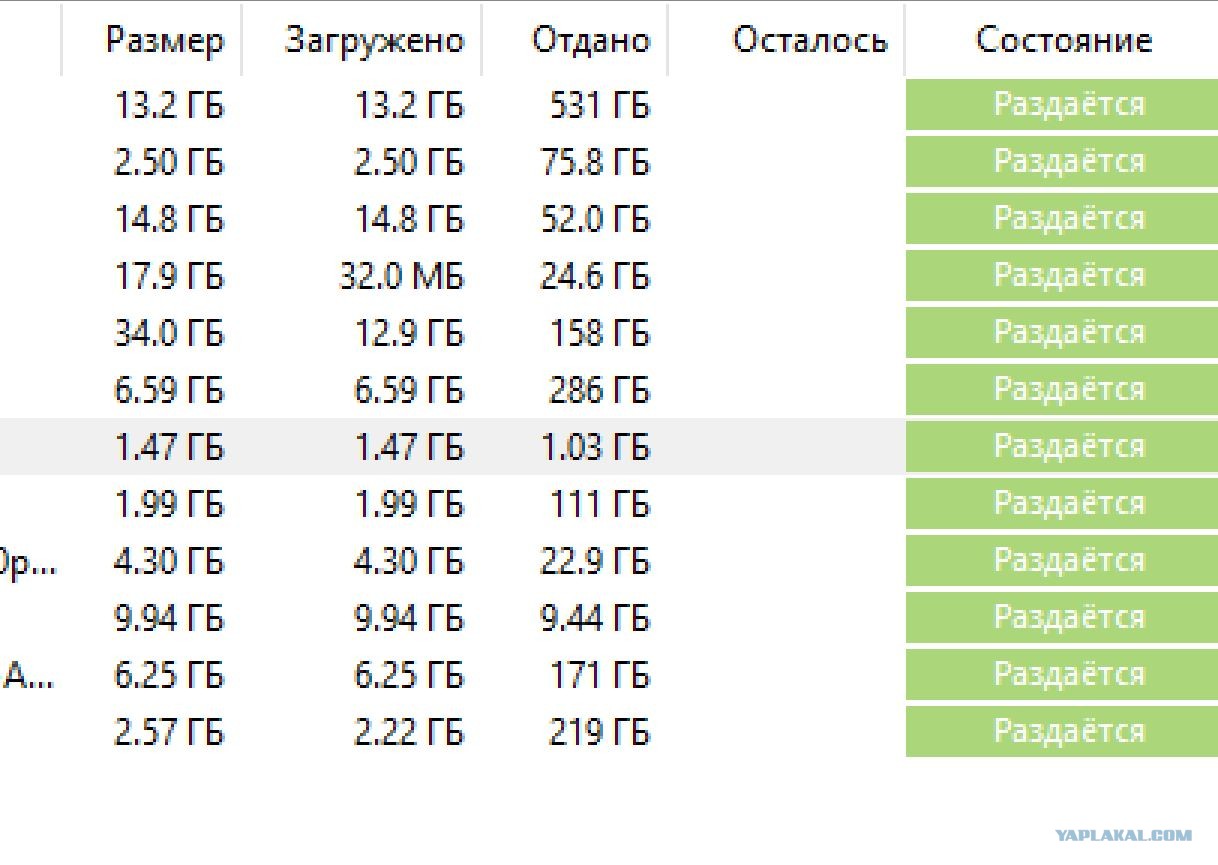Screen dimensions: 1218x865
Task: Click the highlighted 1.47 ГБ row
Action: [609, 447]
